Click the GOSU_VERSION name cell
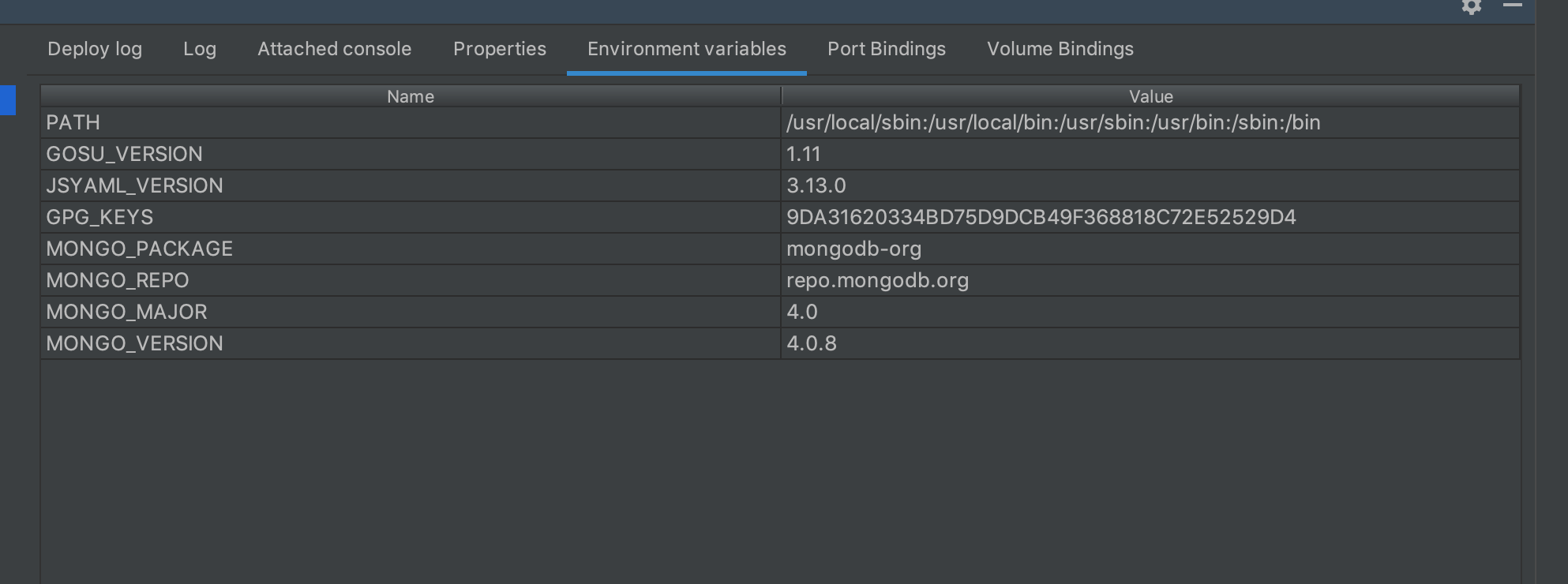 click(124, 154)
